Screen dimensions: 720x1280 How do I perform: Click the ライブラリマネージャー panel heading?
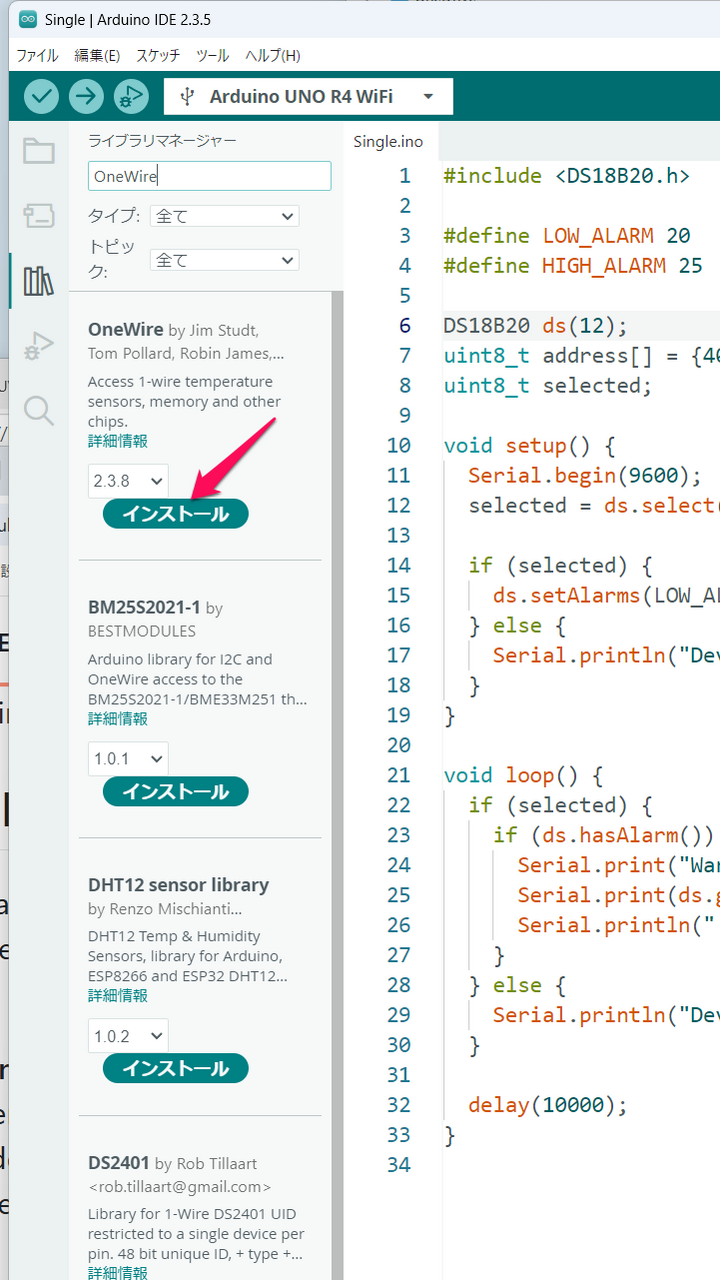[162, 140]
